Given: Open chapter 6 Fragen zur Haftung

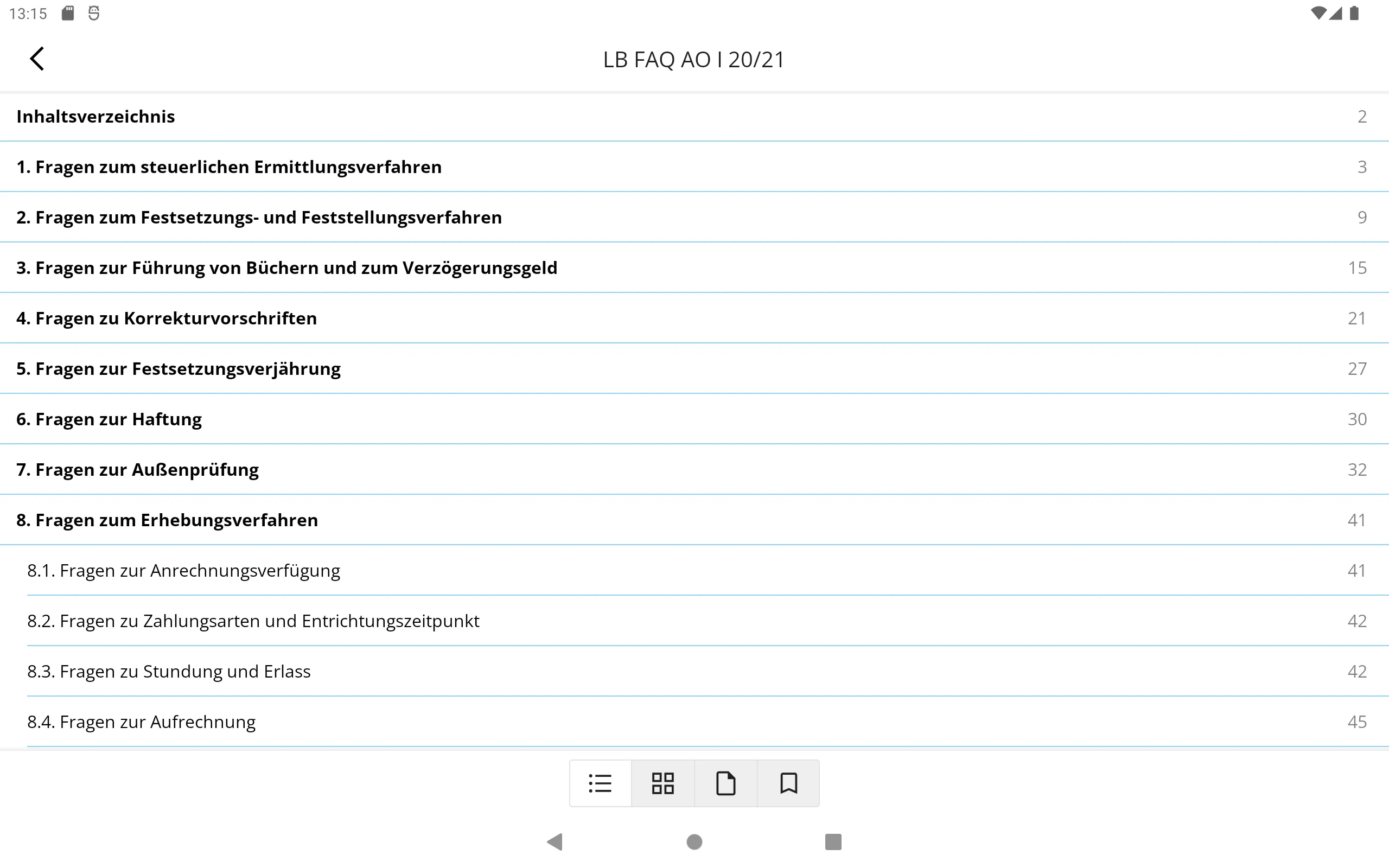Looking at the screenshot, I should point(694,419).
